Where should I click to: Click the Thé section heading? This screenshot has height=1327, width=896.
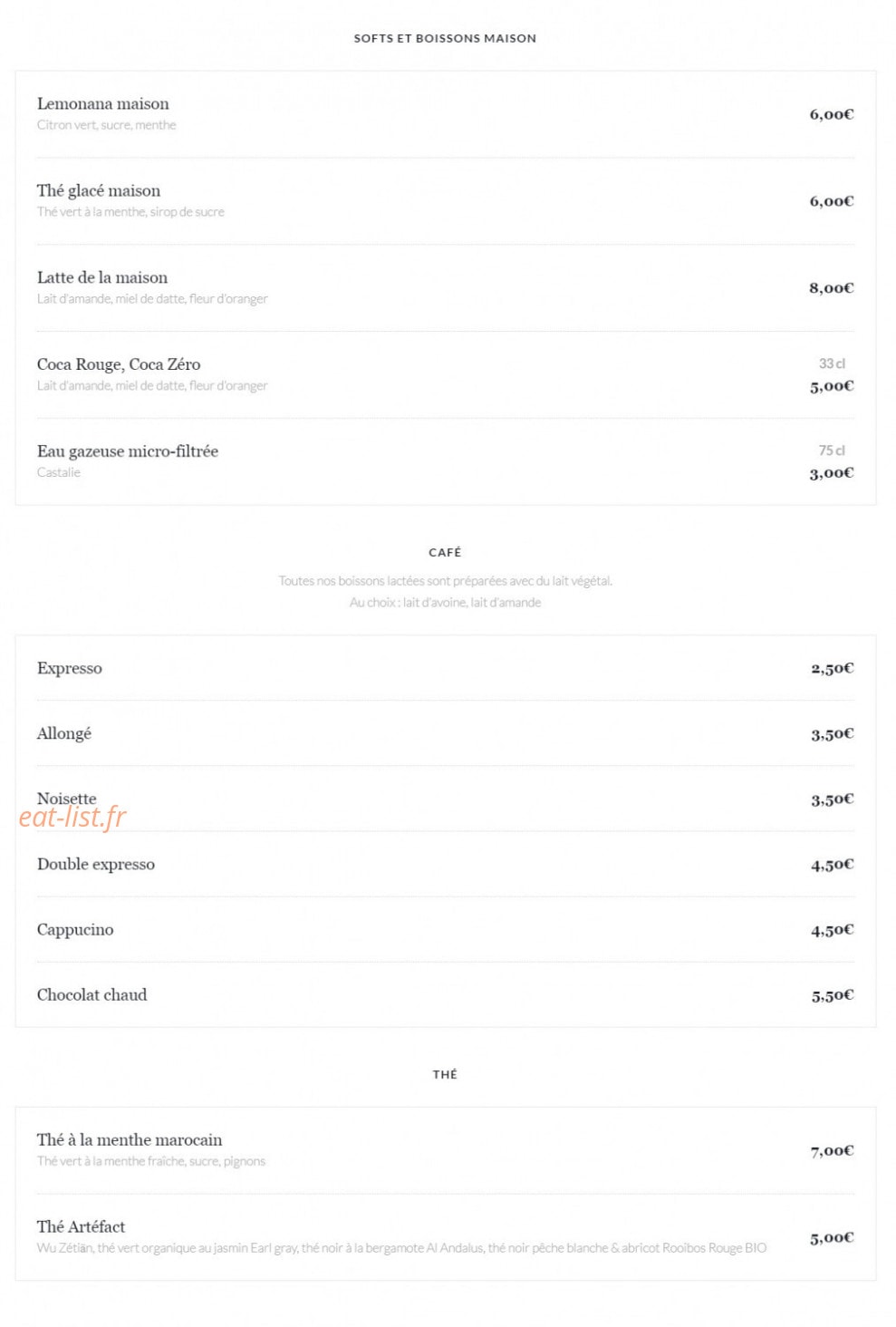pos(445,1074)
